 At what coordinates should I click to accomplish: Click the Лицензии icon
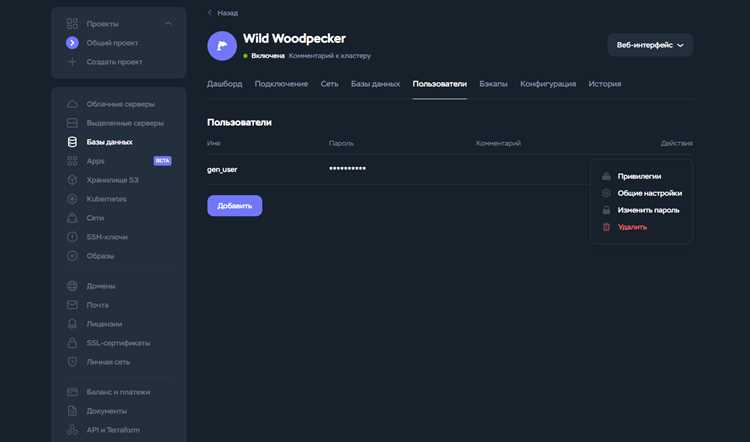pyautogui.click(x=72, y=324)
